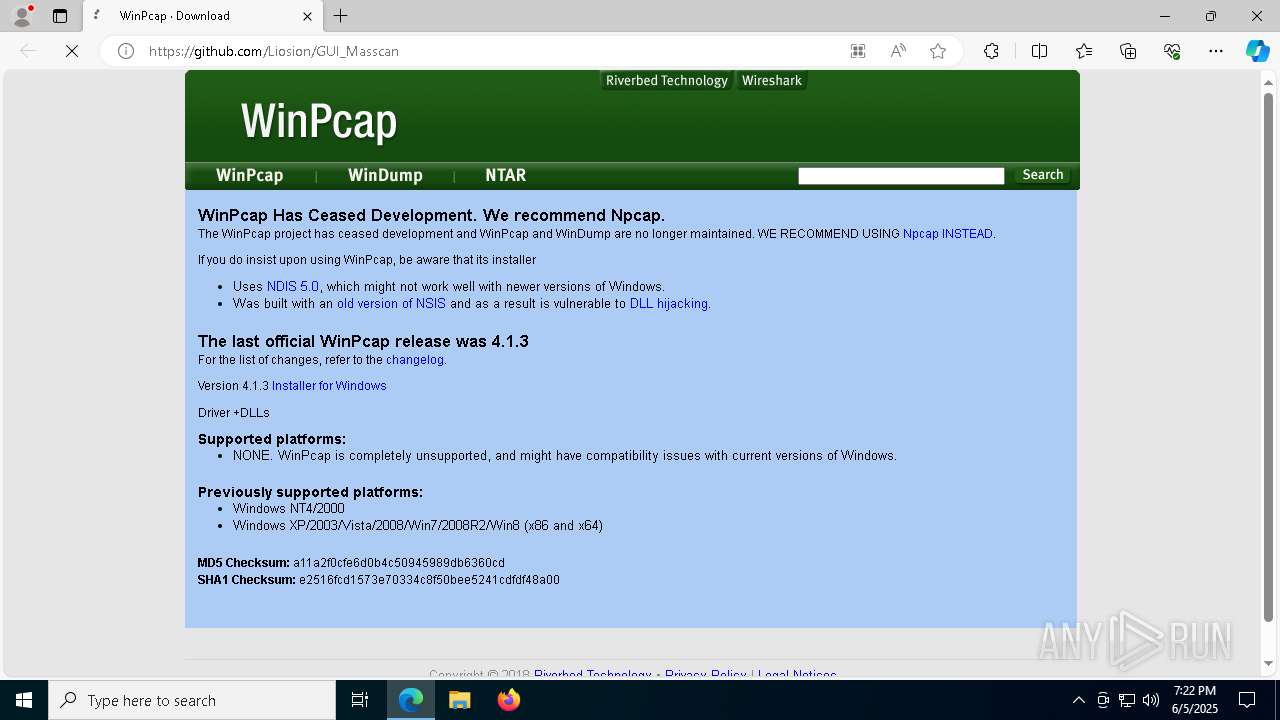Open the WinPcap navigation menu item

point(250,175)
